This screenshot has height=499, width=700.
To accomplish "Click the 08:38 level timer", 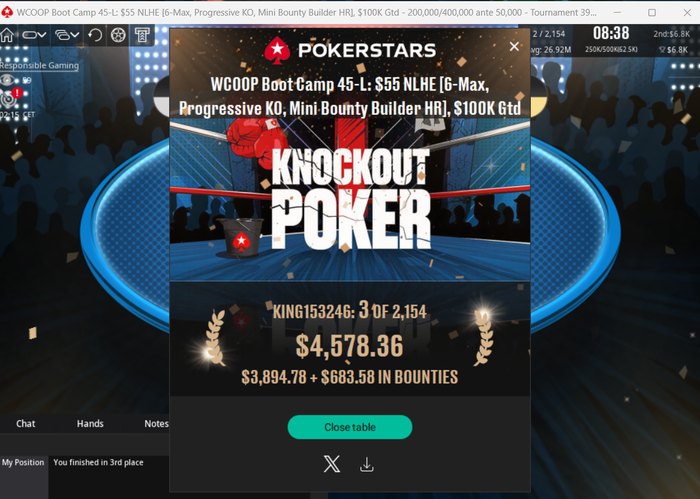I will (x=611, y=33).
